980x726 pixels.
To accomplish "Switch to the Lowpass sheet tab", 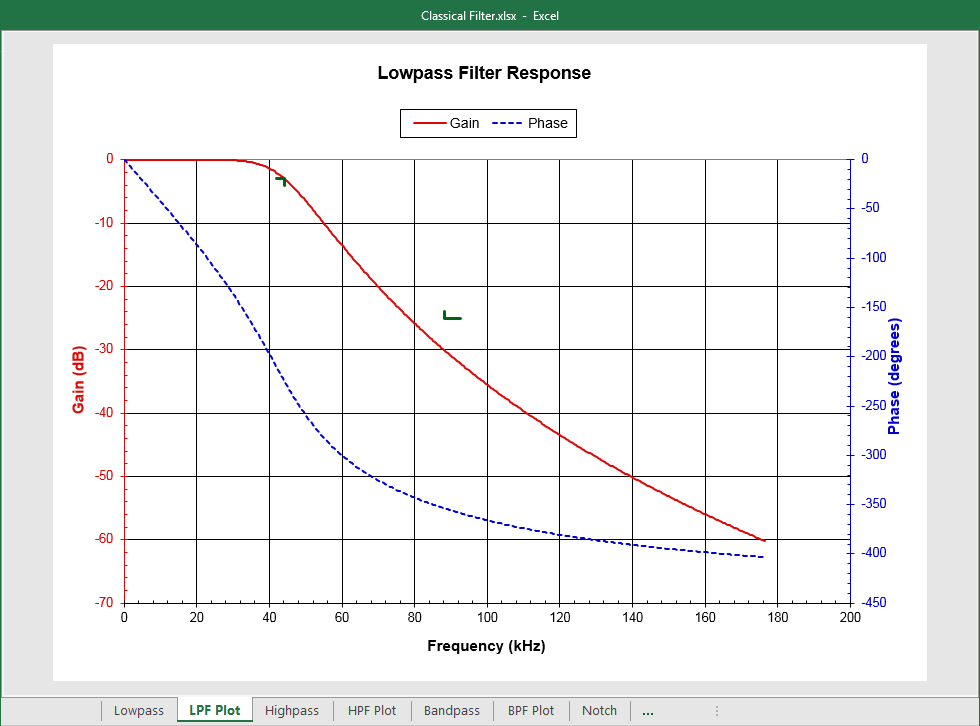I will [138, 710].
